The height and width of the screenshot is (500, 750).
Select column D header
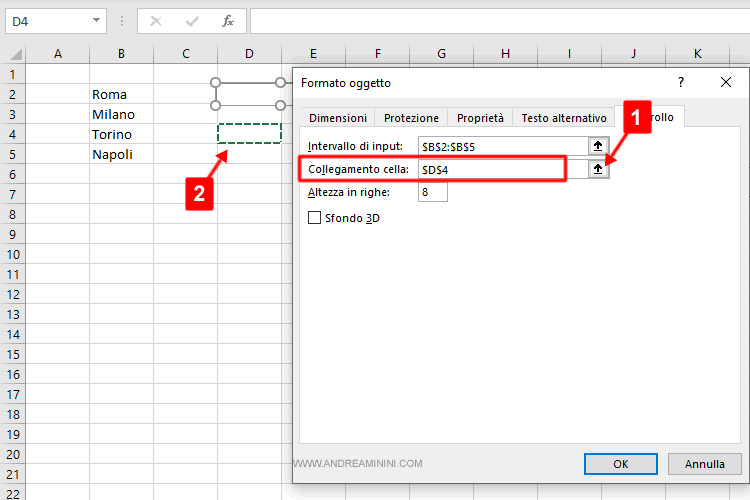coord(249,54)
